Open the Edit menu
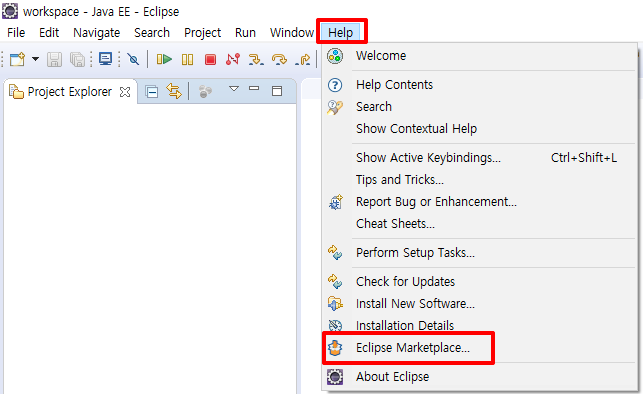643x394 pixels. click(49, 32)
